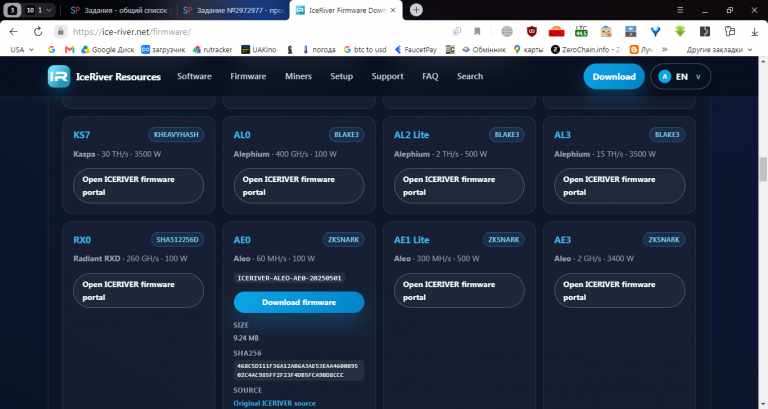
Task: Follow the Original ICERIVER source link
Action: pos(274,403)
